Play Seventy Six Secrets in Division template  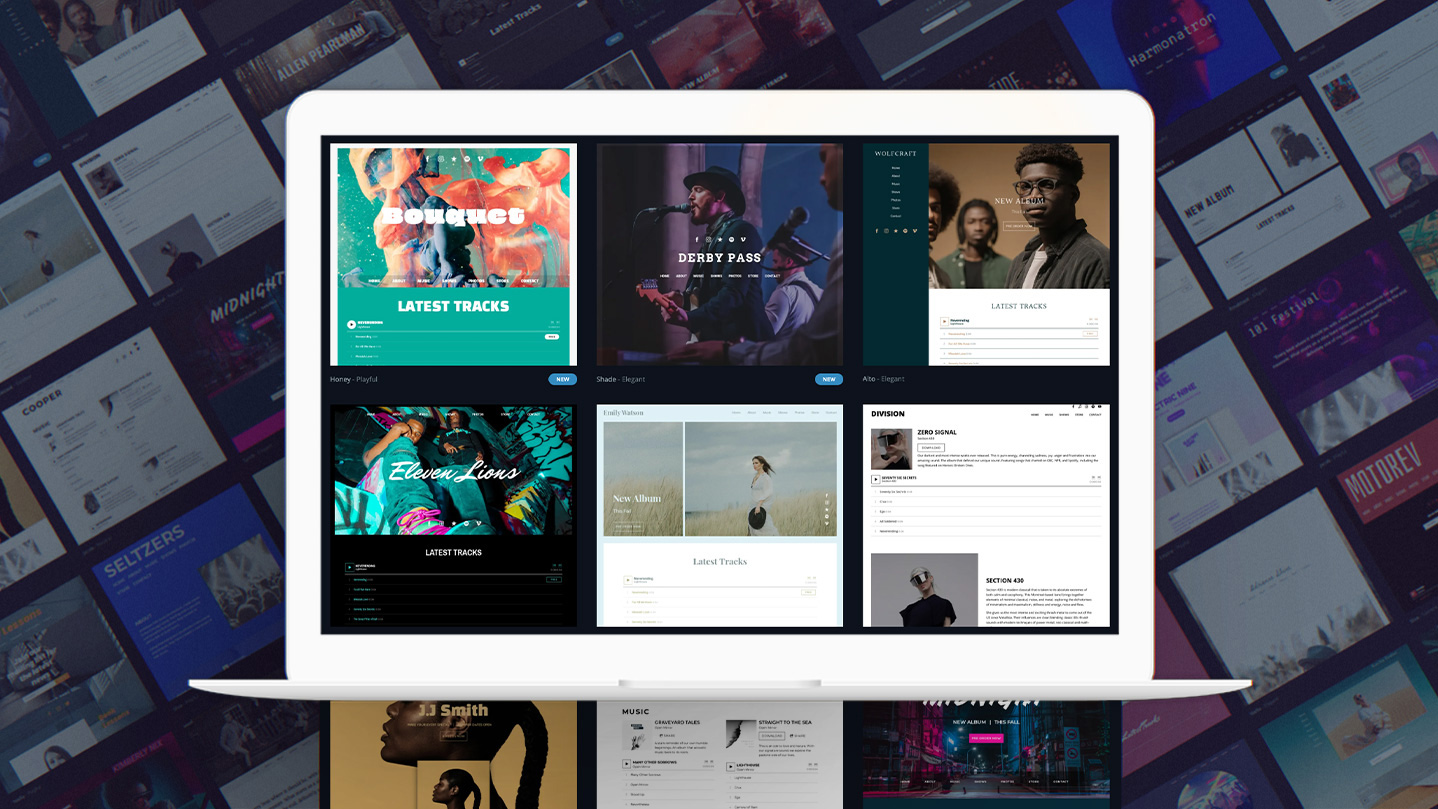point(876,479)
